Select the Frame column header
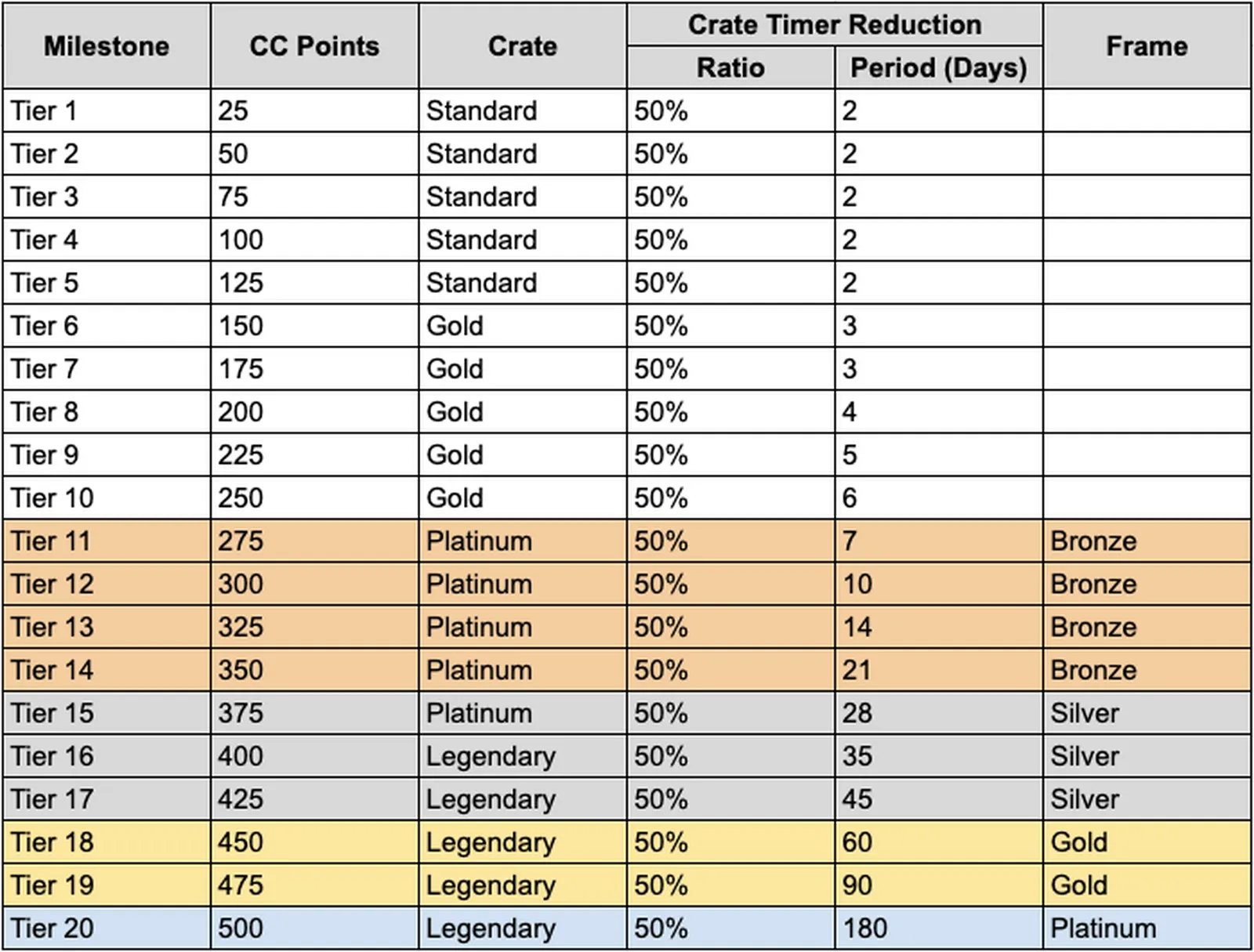The width and height of the screenshot is (1254, 952). coord(1147,46)
